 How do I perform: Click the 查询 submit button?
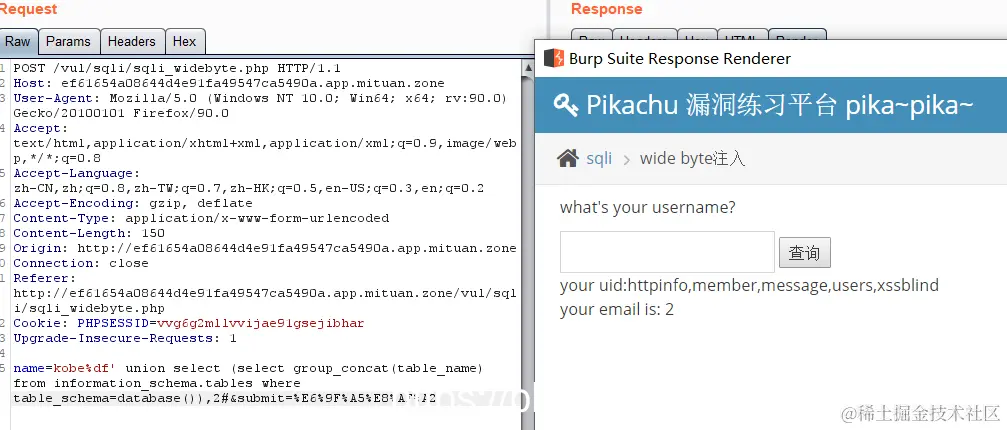point(804,253)
